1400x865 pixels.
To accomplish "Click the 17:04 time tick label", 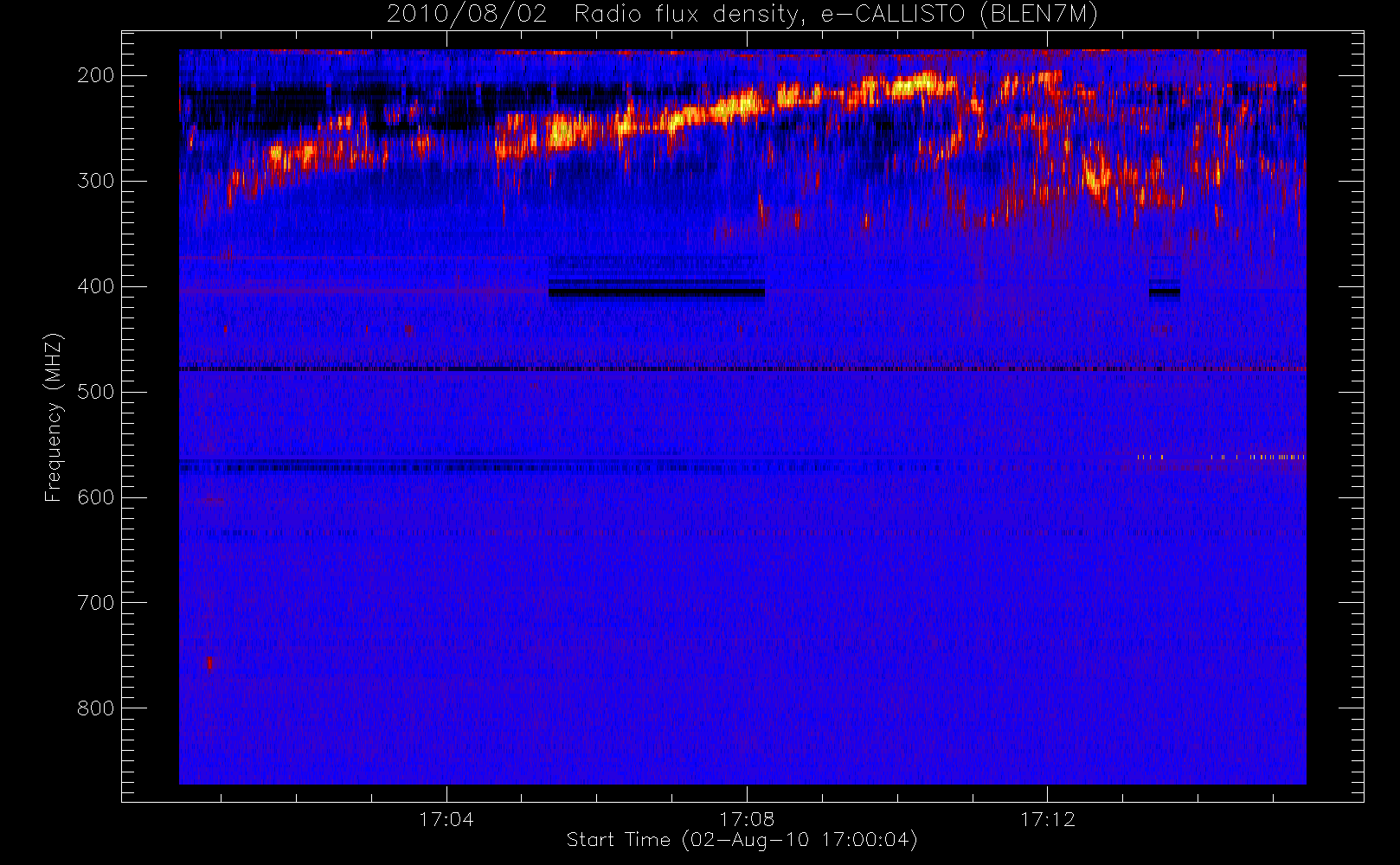I will [x=446, y=819].
